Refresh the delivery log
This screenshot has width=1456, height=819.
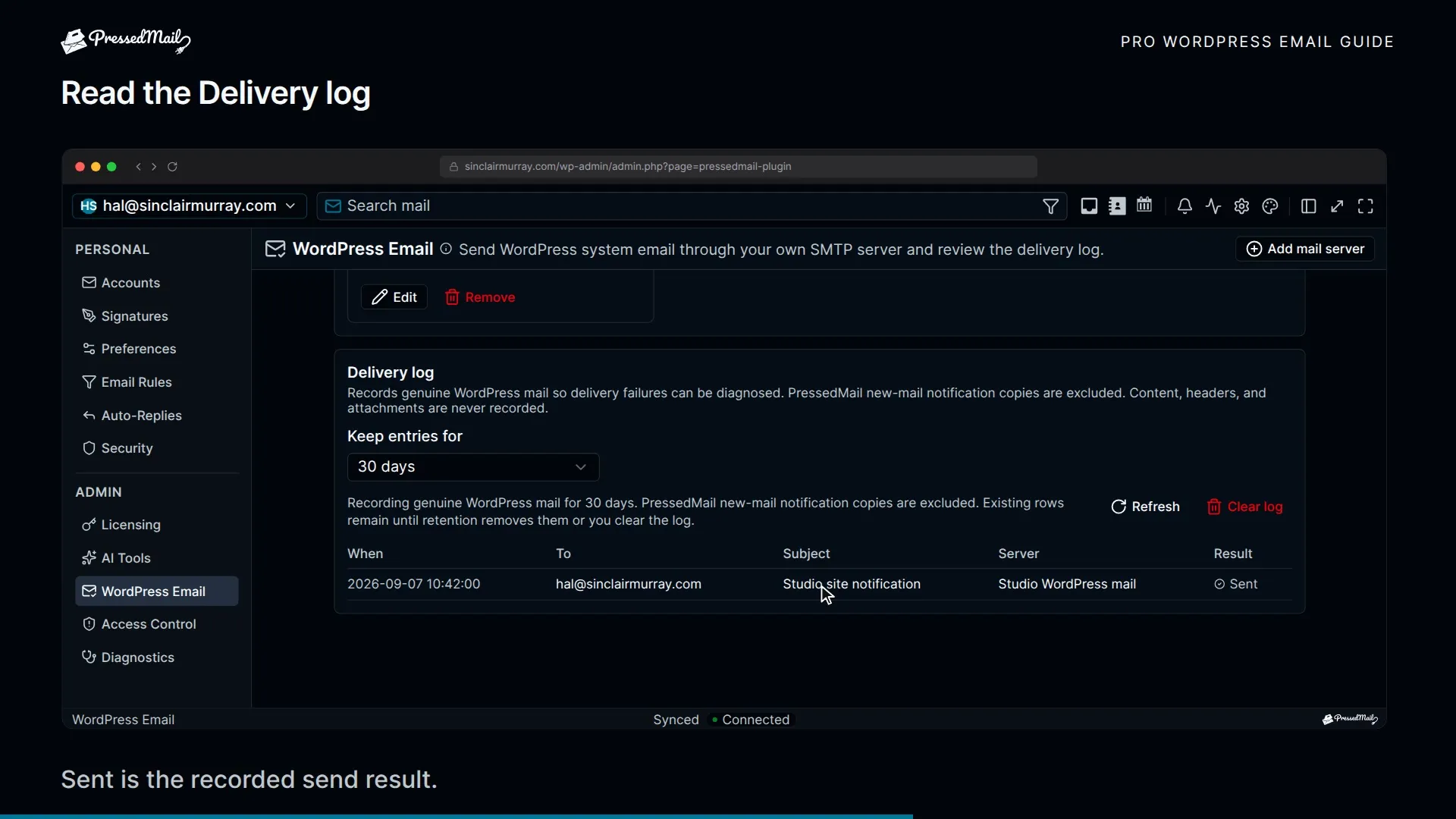pos(1145,507)
